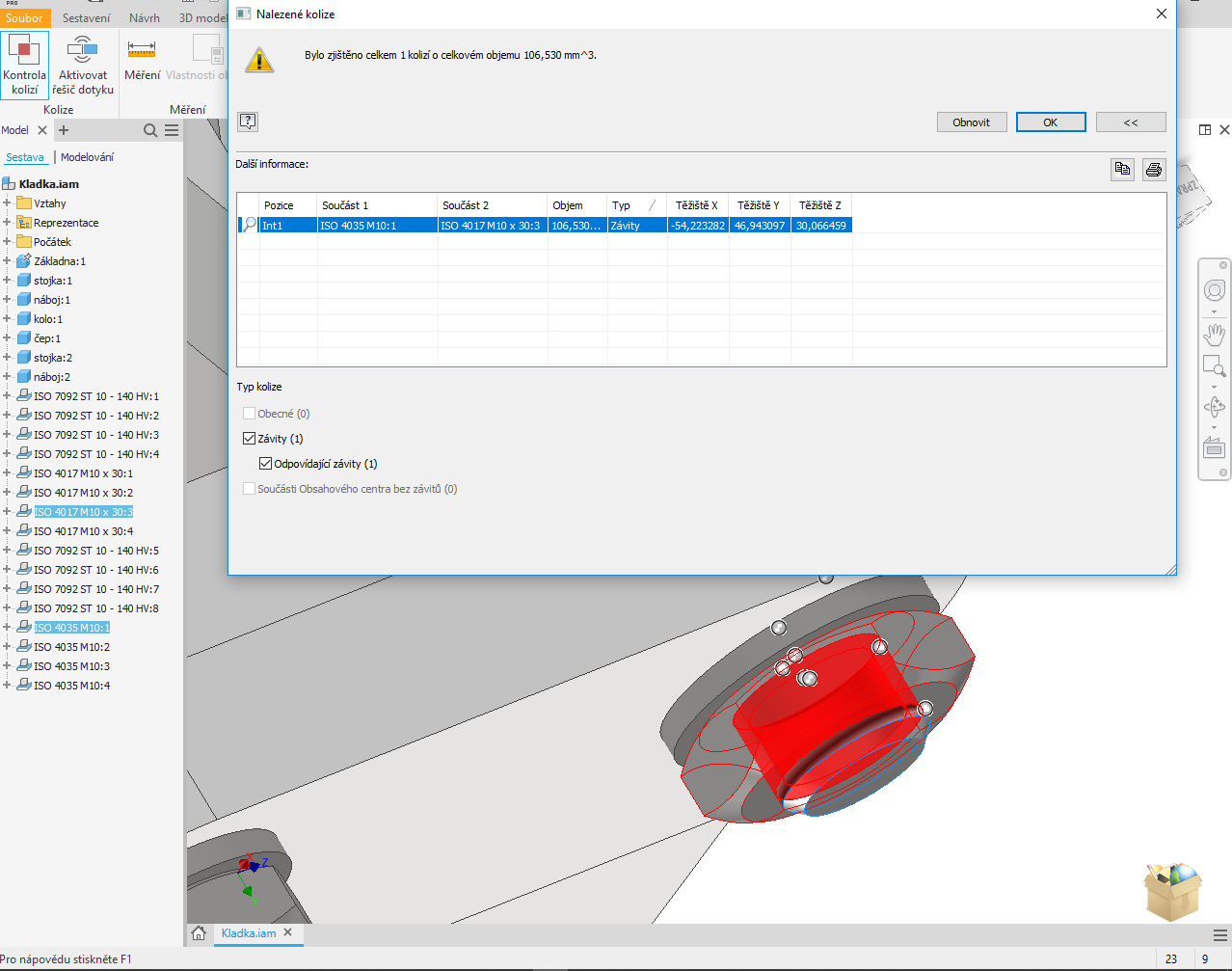Screen dimensions: 1232x971
Task: Sort by Objem column header
Action: click(x=577, y=205)
